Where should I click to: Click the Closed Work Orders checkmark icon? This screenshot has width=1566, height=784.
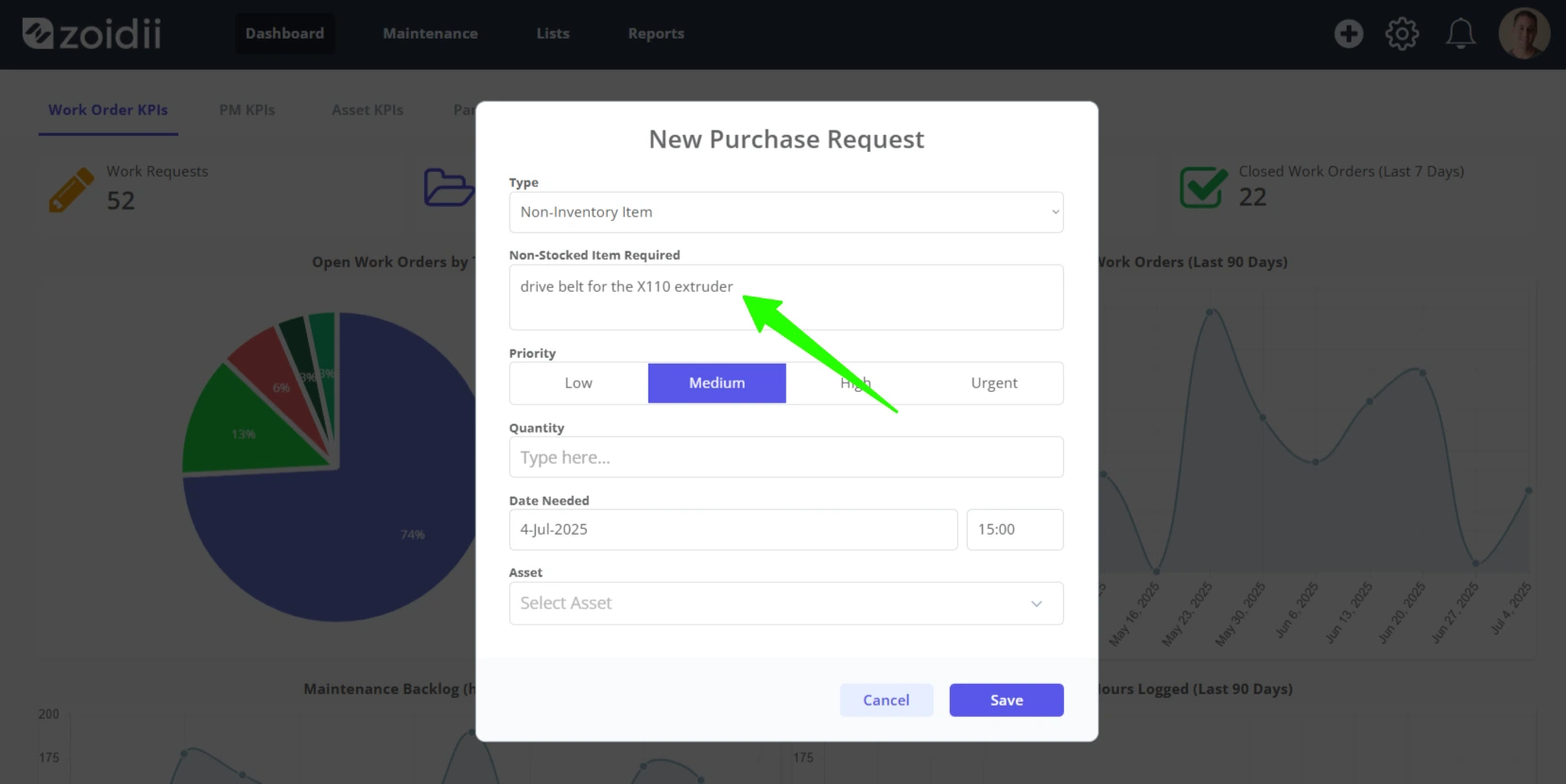click(1203, 187)
